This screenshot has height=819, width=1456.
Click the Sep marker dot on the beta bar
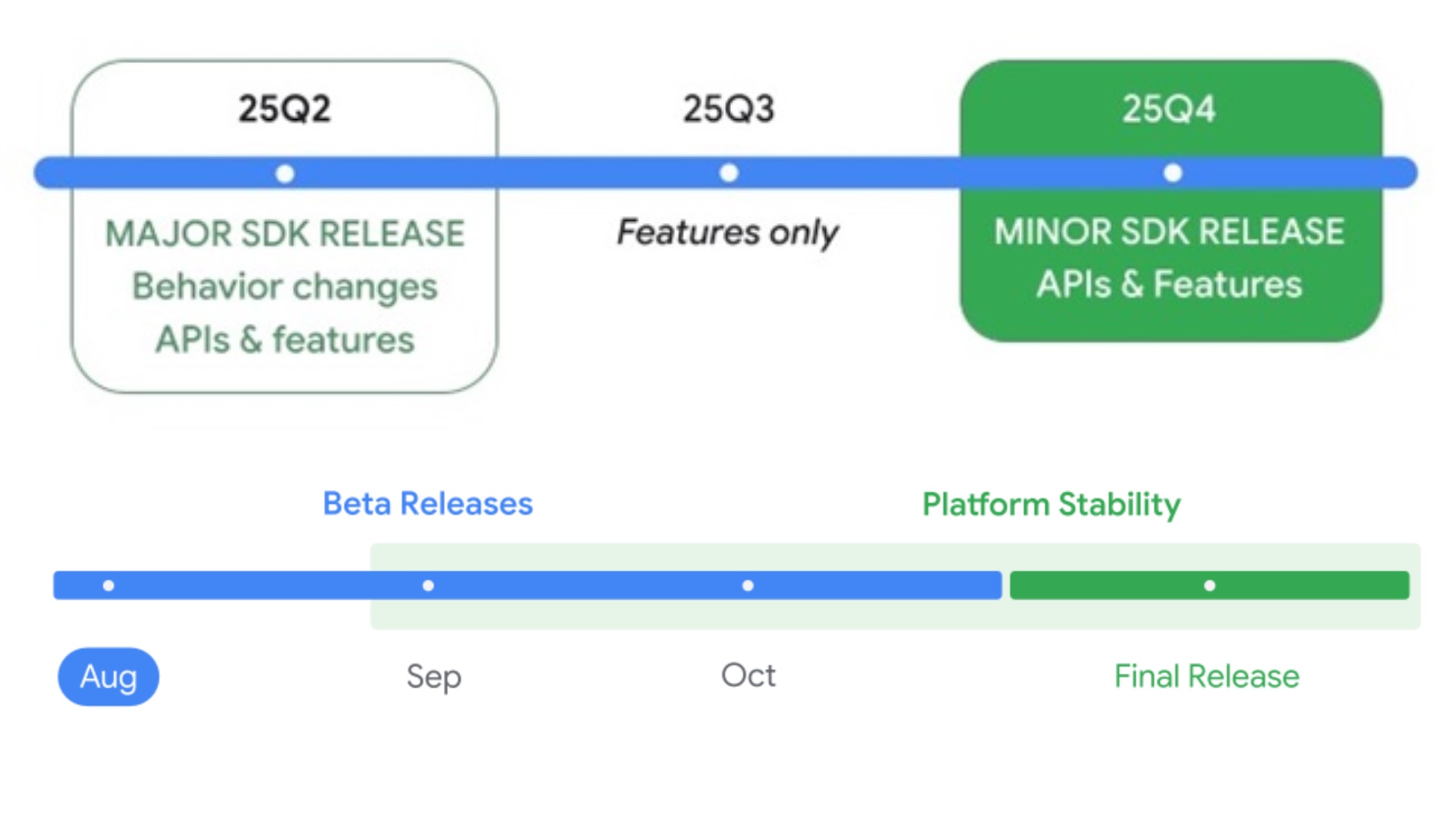click(428, 585)
